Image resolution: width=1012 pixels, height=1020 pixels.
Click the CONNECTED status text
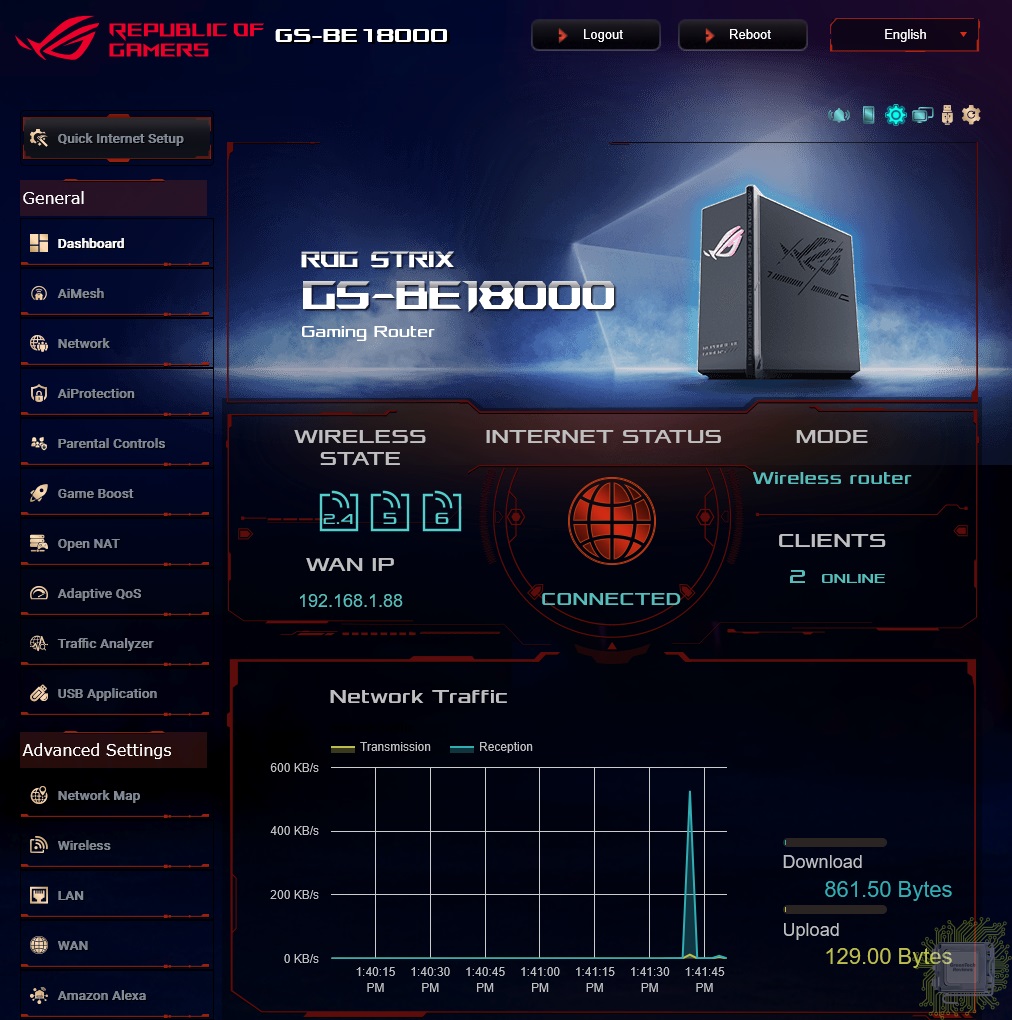pos(611,599)
